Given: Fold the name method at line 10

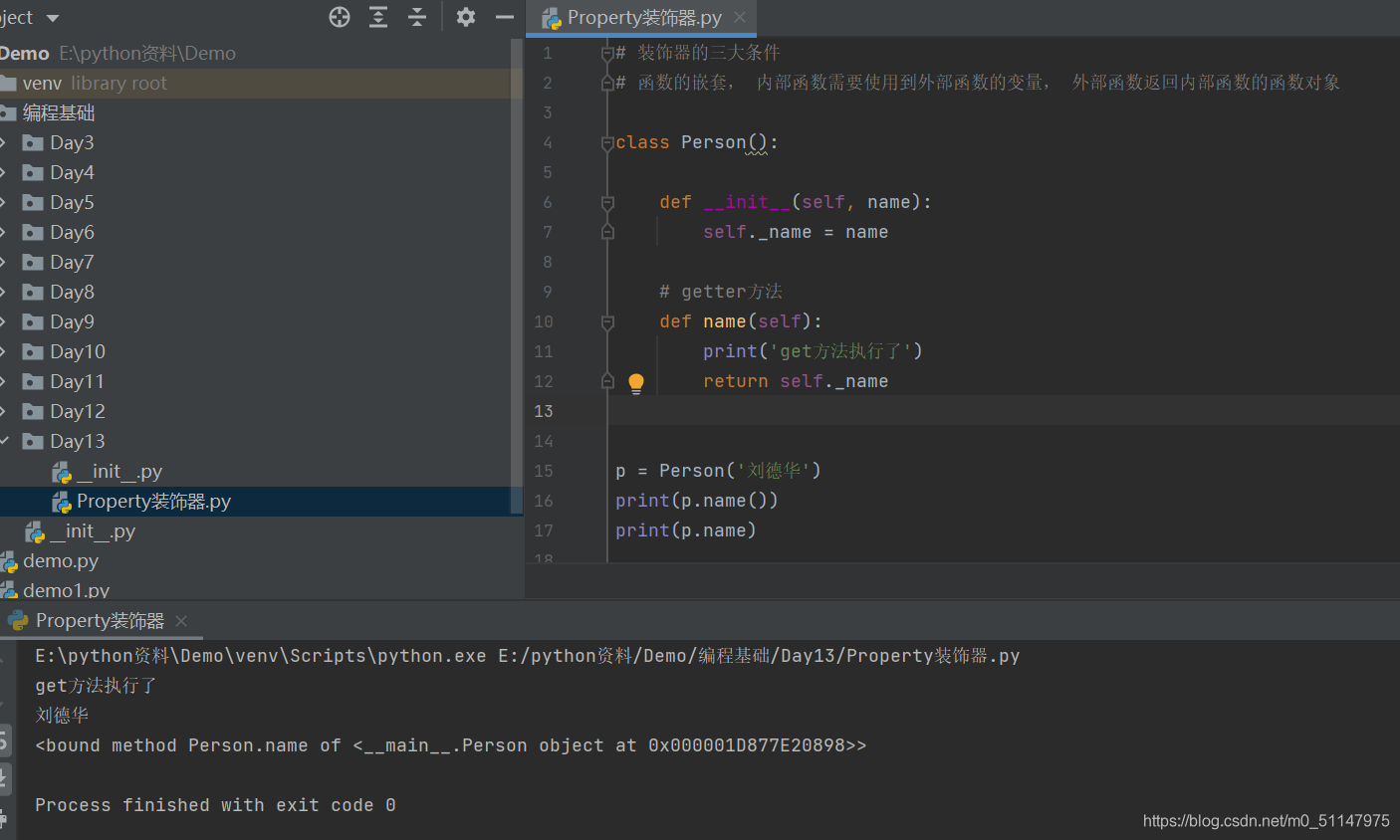Looking at the screenshot, I should tap(607, 322).
